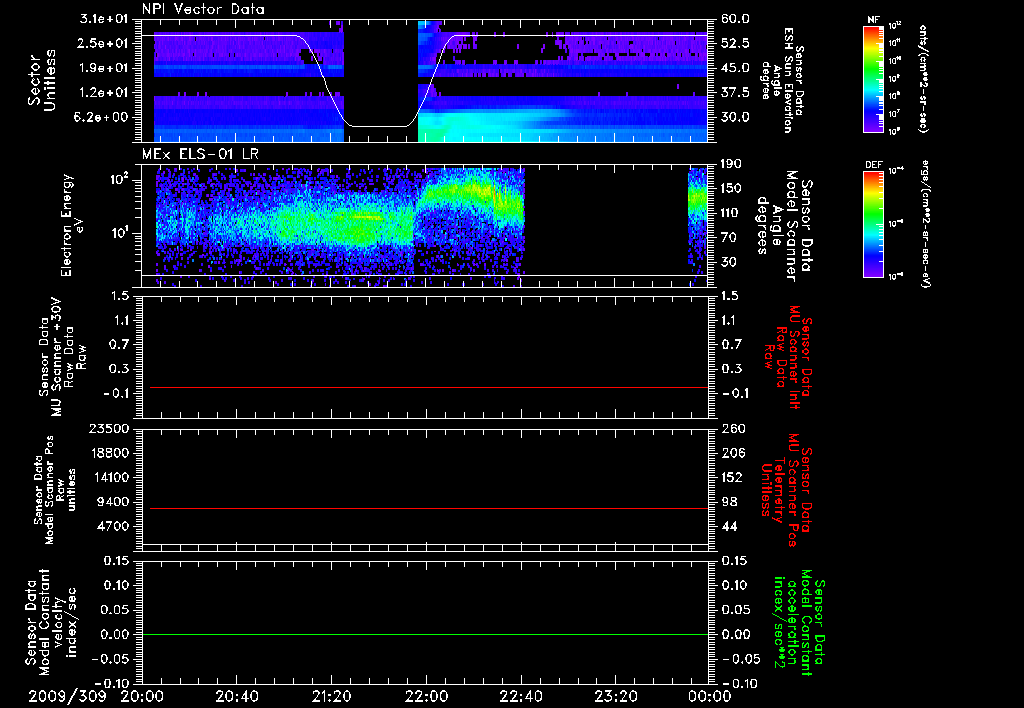The height and width of the screenshot is (708, 1024).
Task: Click the 10^1 electron energy tick label
Action: (119, 233)
